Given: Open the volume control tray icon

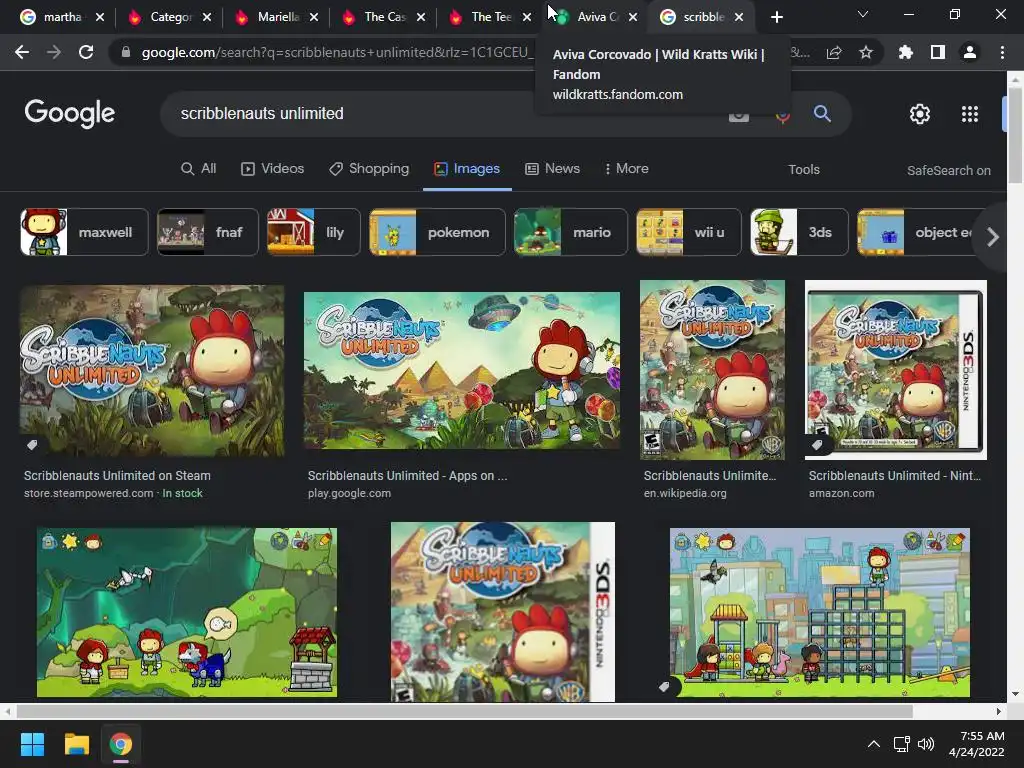Looking at the screenshot, I should (926, 744).
